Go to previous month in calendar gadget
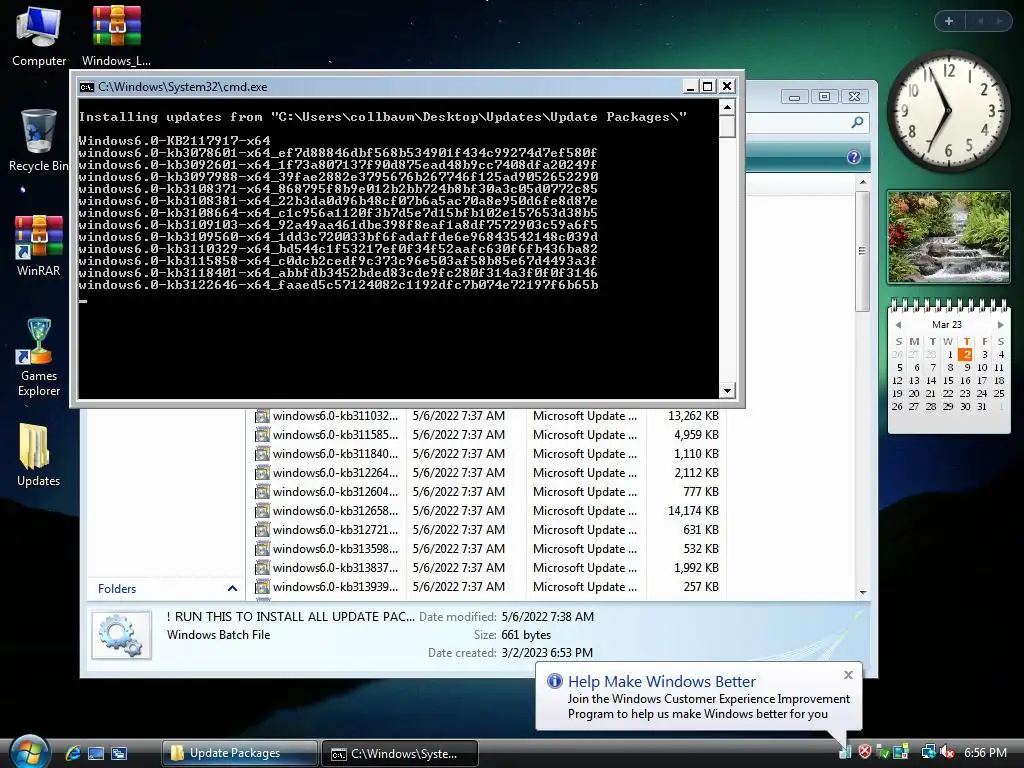Image resolution: width=1024 pixels, height=768 pixels. (899, 325)
